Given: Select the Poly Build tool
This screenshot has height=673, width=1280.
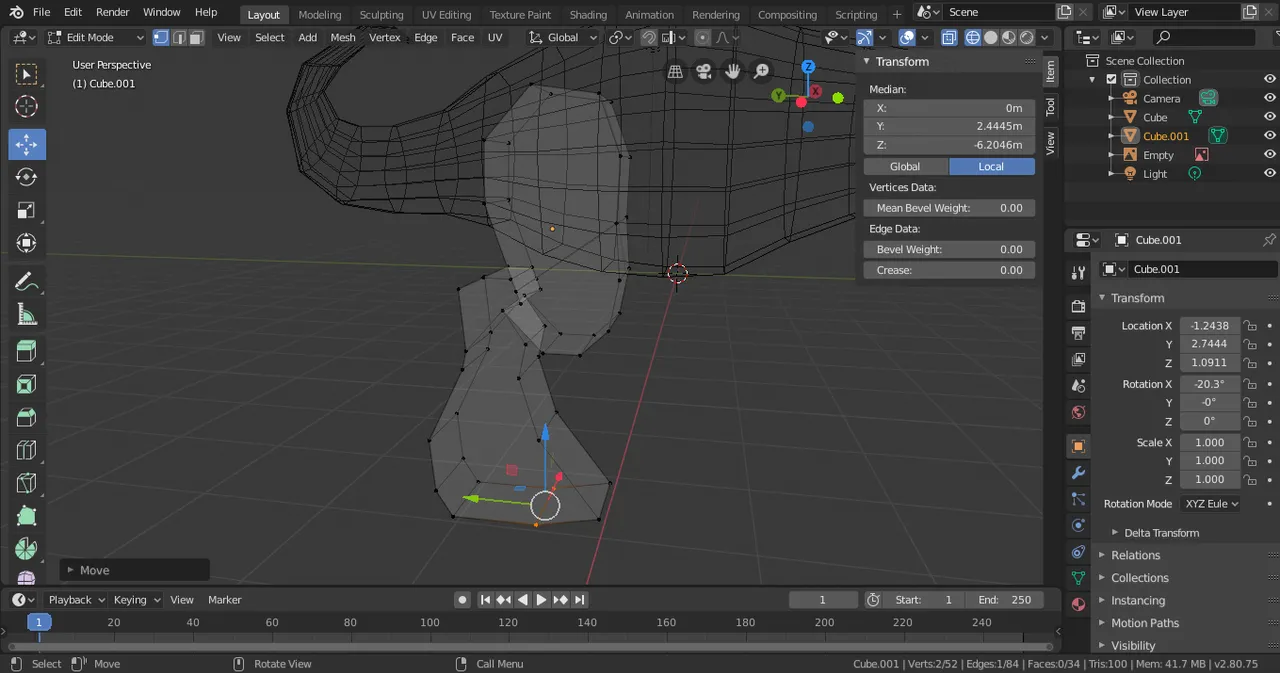Looking at the screenshot, I should [x=27, y=516].
